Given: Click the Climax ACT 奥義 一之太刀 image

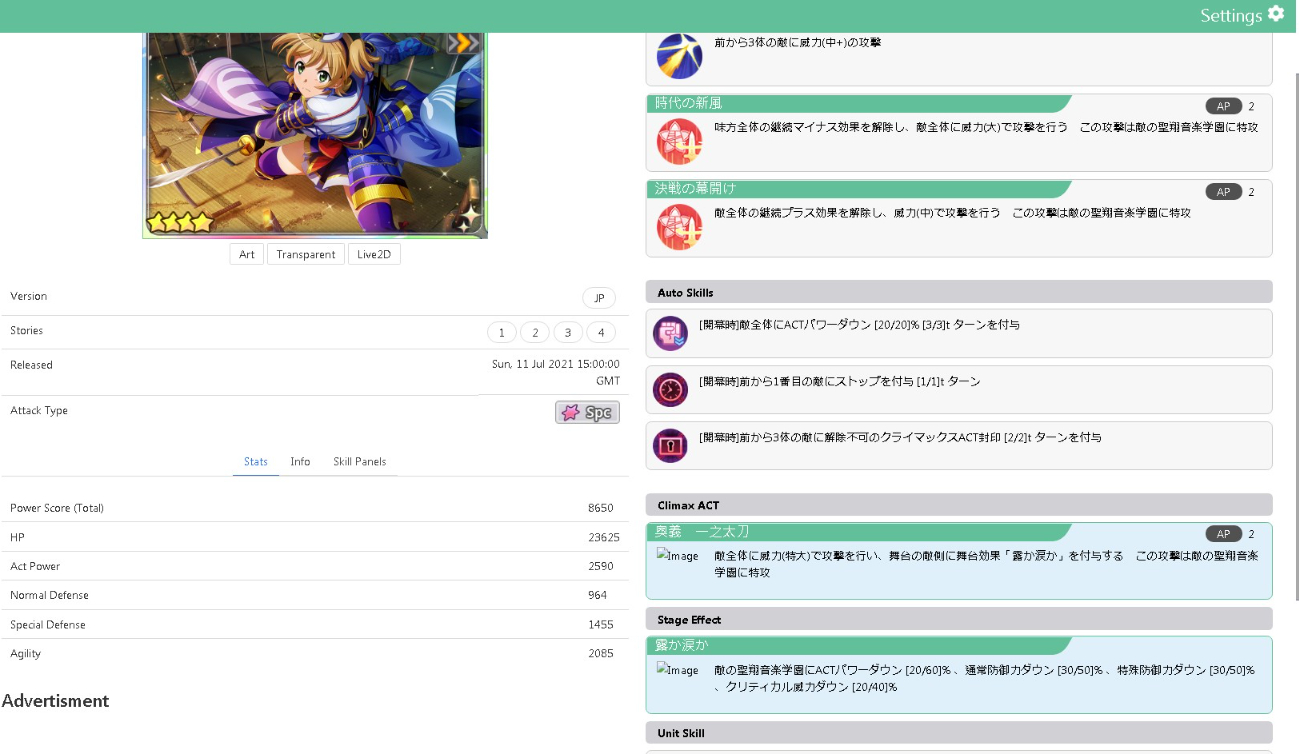Looking at the screenshot, I should tap(677, 556).
